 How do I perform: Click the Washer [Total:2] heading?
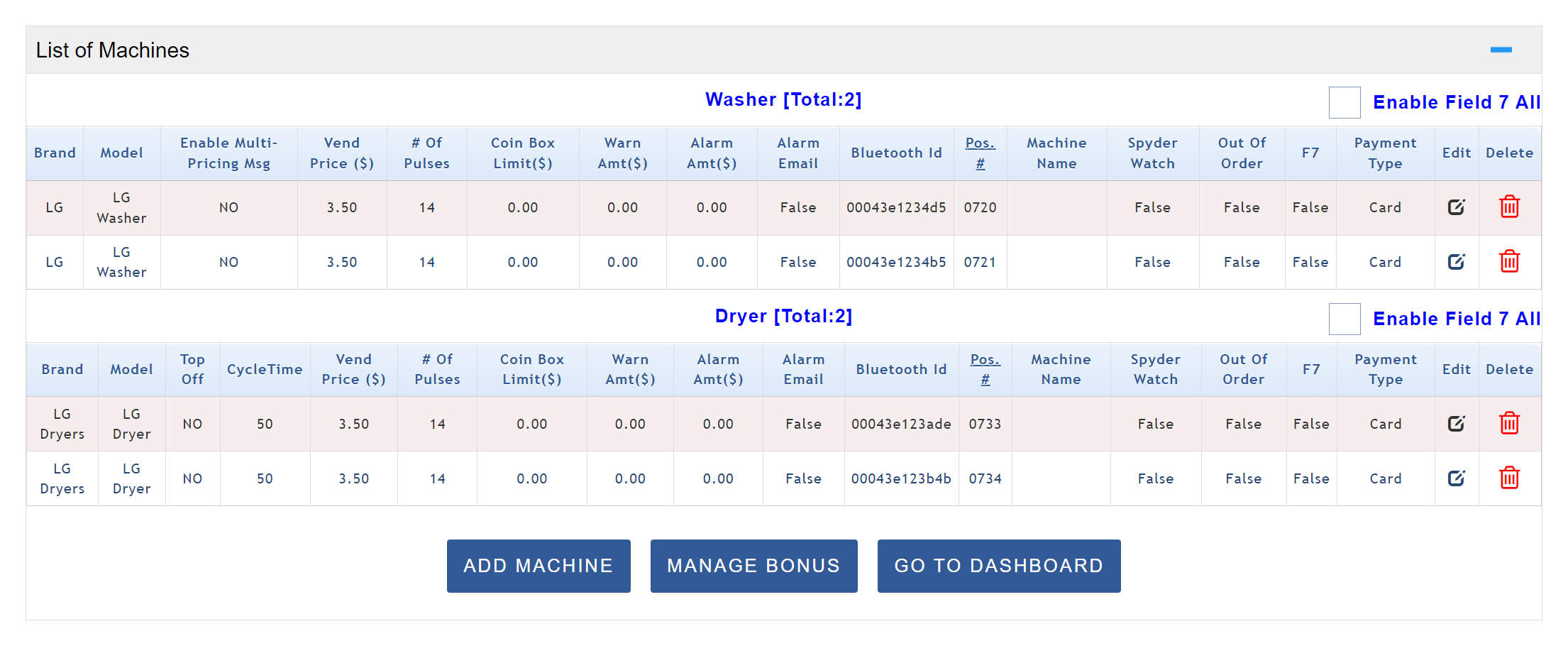pyautogui.click(x=783, y=100)
